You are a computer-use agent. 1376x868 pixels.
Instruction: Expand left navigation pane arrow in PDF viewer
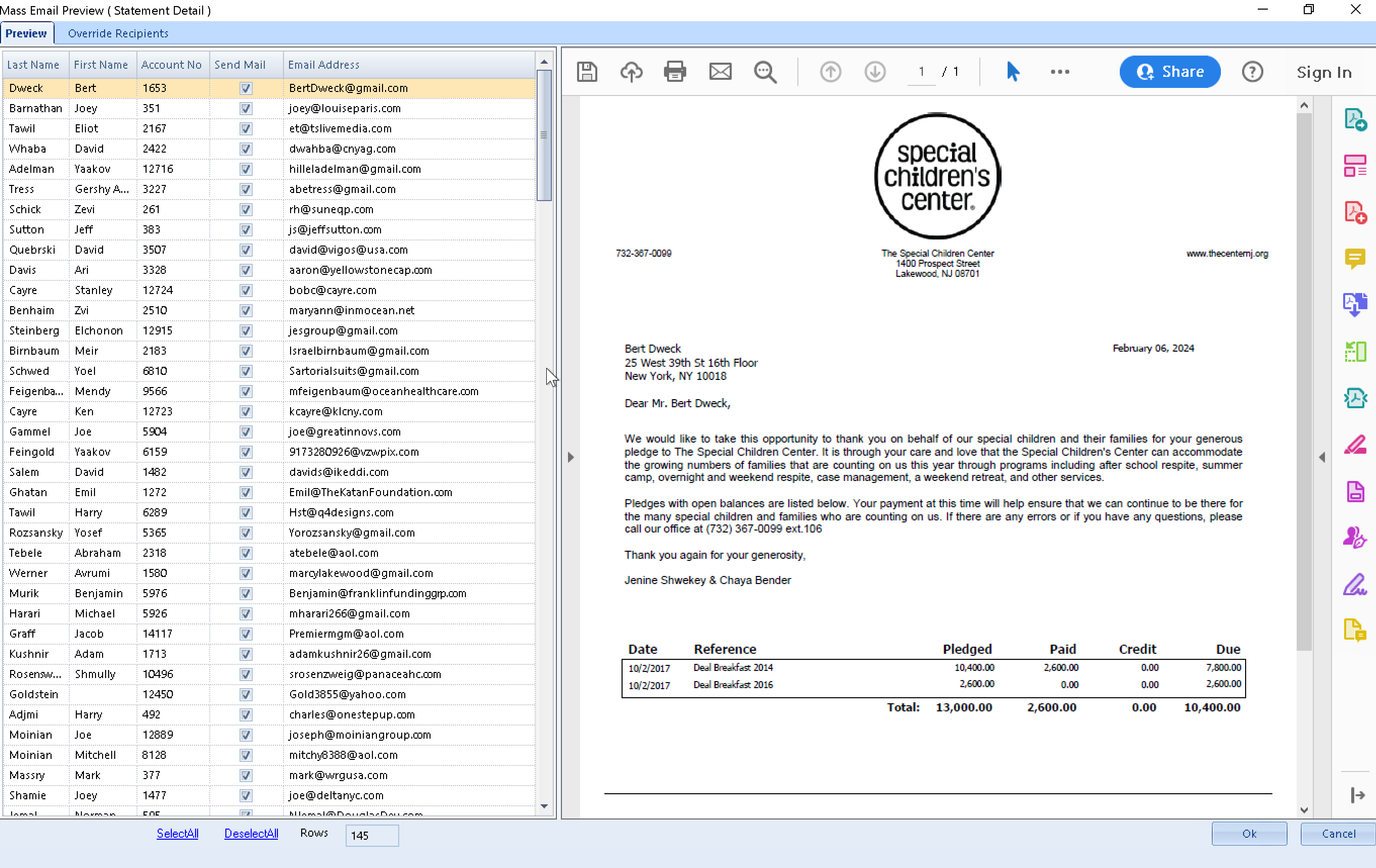[x=571, y=457]
